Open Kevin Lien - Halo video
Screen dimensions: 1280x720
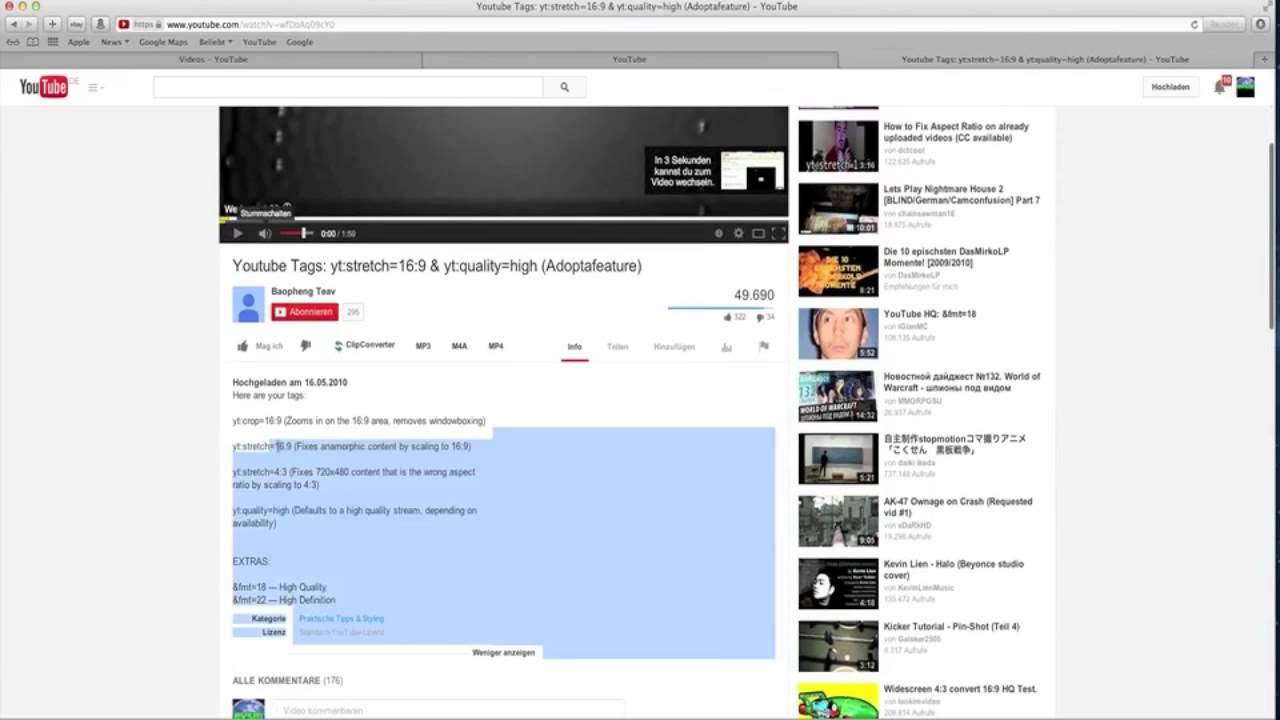953,569
